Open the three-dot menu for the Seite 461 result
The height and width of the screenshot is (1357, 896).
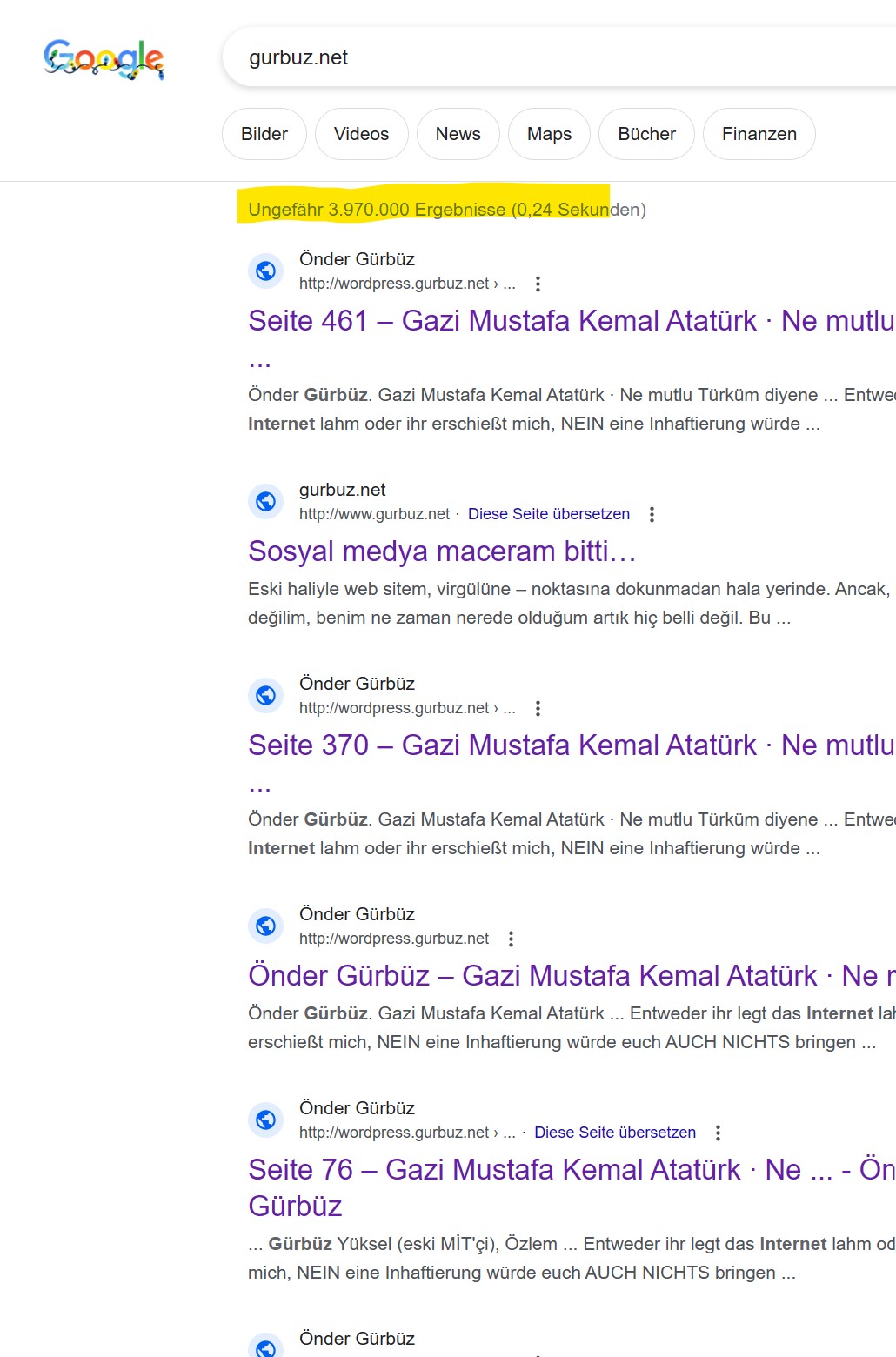[x=538, y=284]
